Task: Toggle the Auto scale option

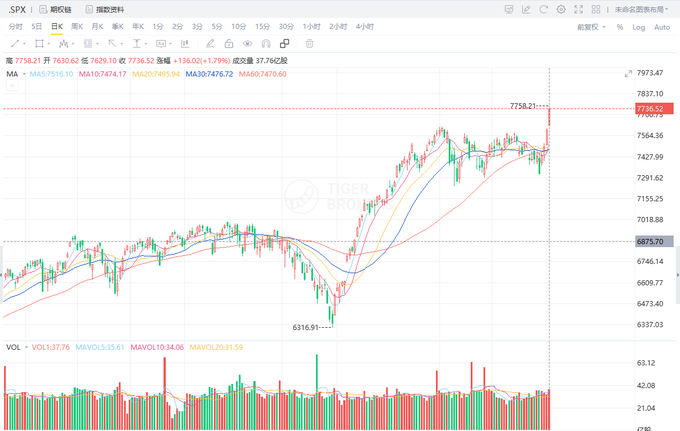Action: pos(662,27)
